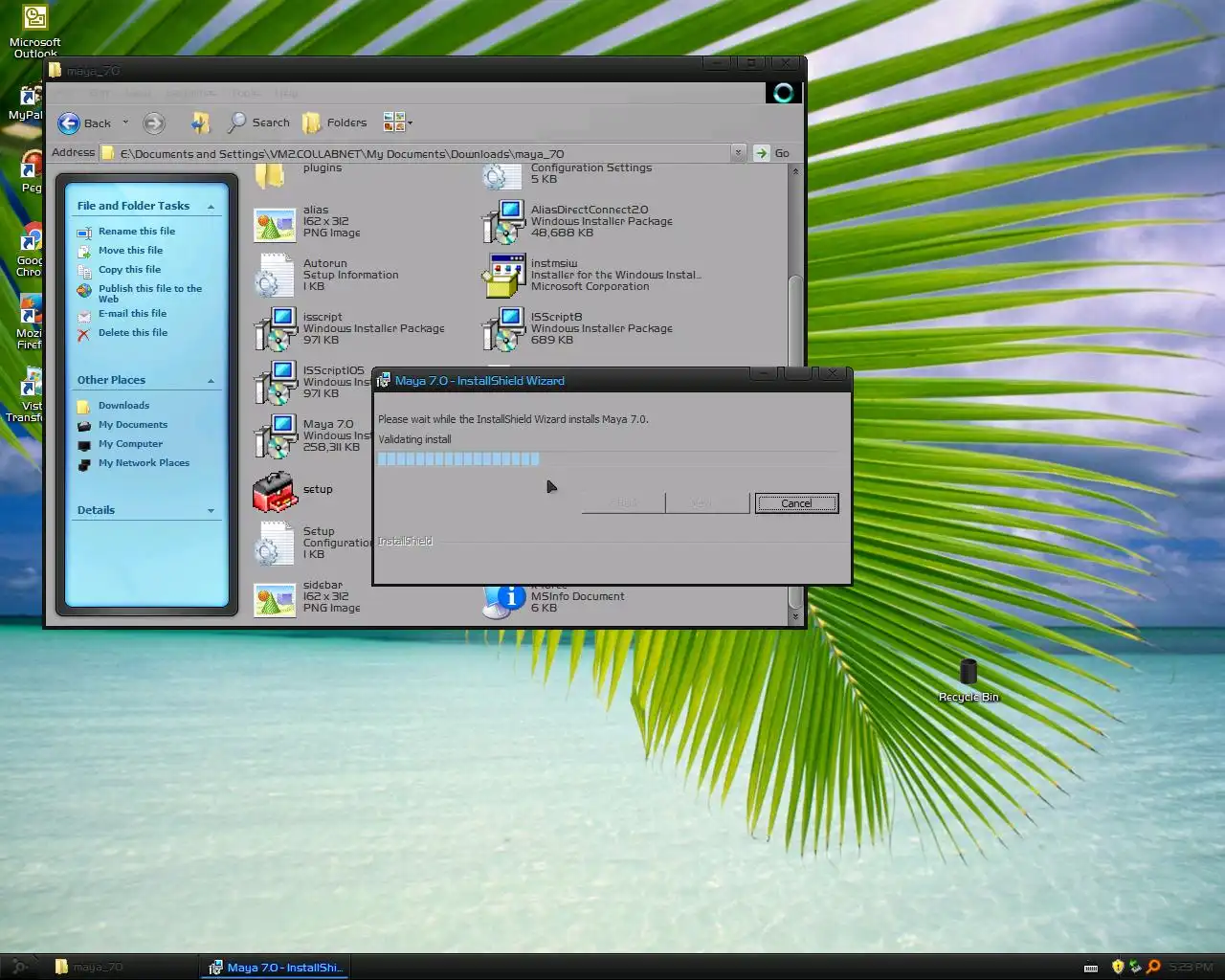Viewport: 1225px width, 980px height.
Task: Click the Back arrow icon in Explorer toolbar
Action: (x=69, y=122)
